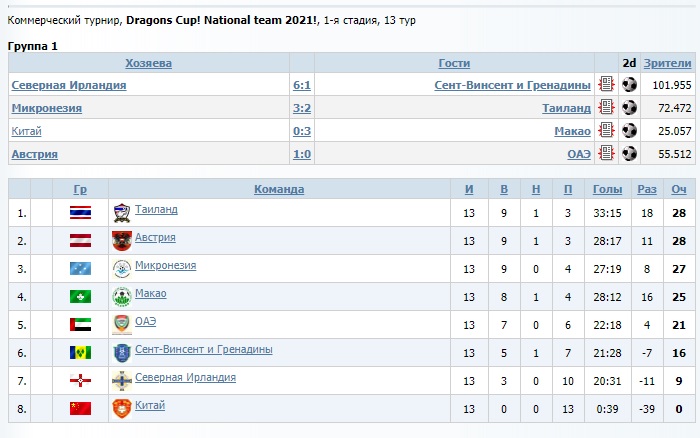Sort standings by Команда header

point(278,189)
